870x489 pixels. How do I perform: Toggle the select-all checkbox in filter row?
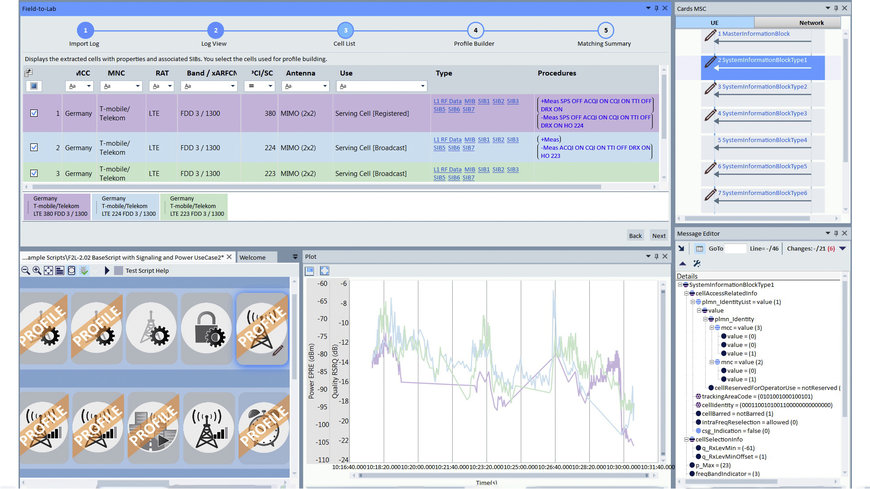pos(33,86)
